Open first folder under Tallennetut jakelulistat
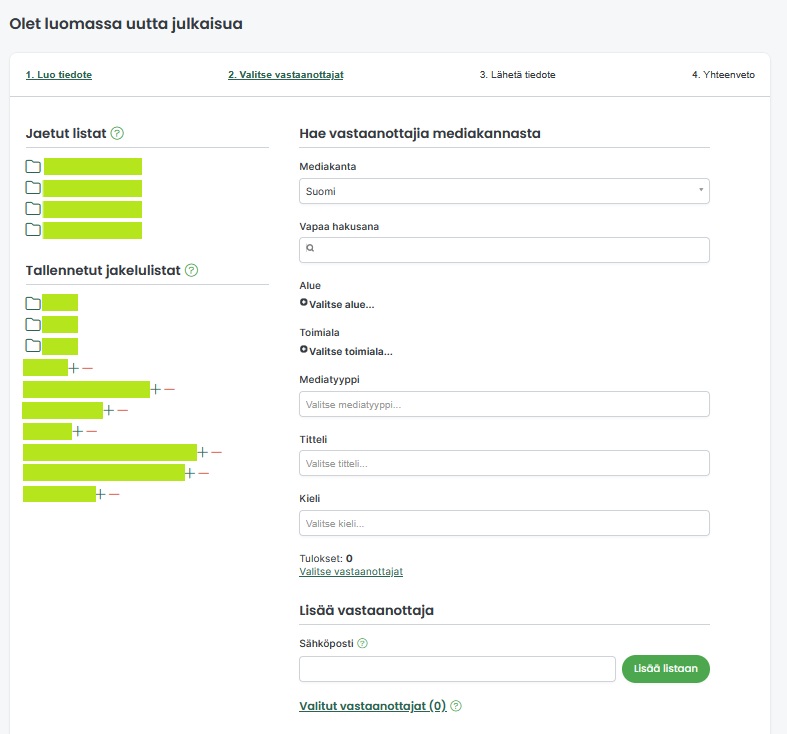Image resolution: width=787 pixels, height=734 pixels. 33,303
